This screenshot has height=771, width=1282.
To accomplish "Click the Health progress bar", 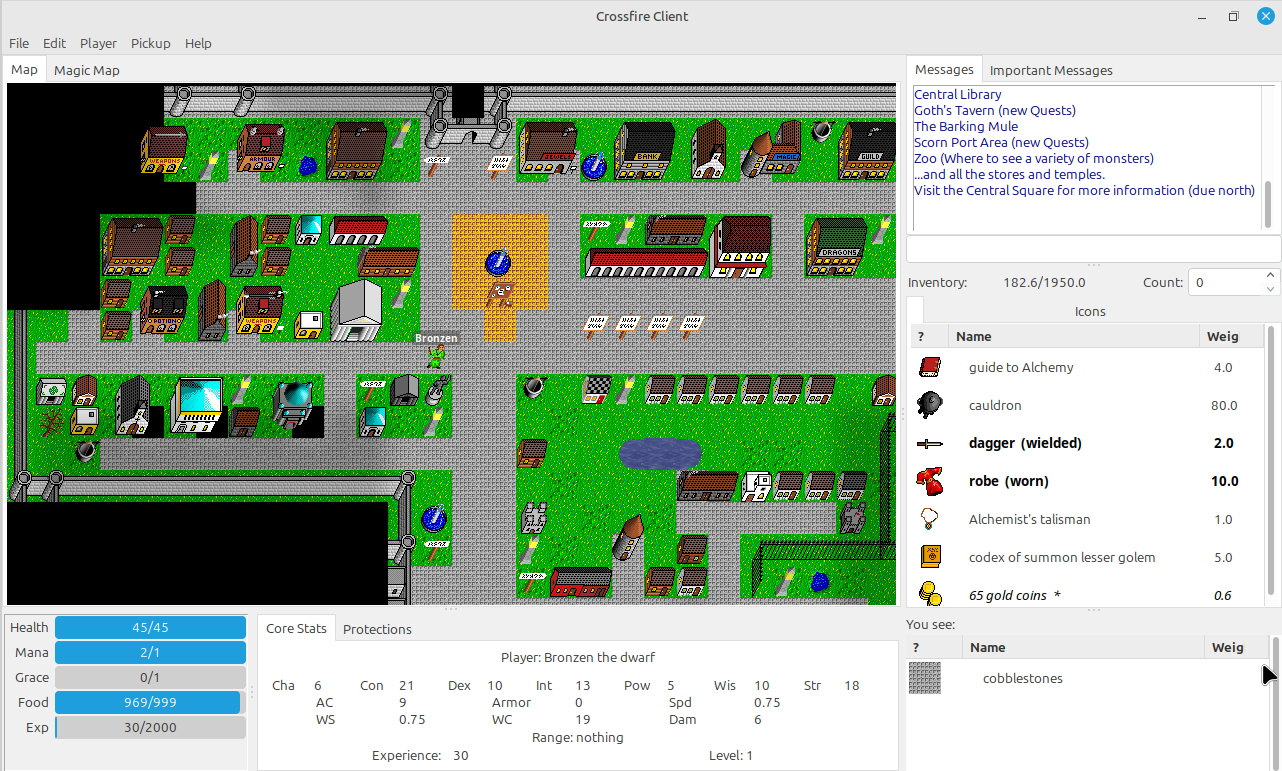I will 150,627.
